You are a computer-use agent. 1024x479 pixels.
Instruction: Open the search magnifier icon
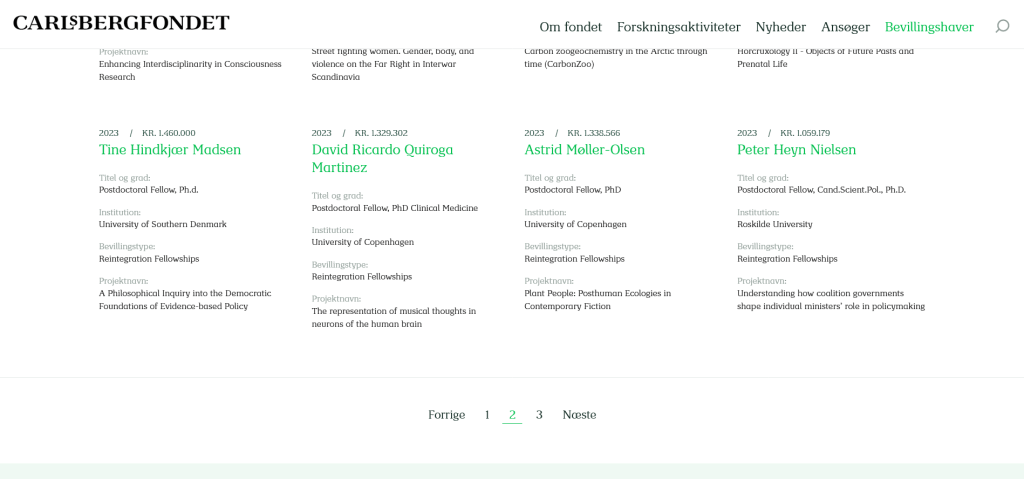[1002, 27]
